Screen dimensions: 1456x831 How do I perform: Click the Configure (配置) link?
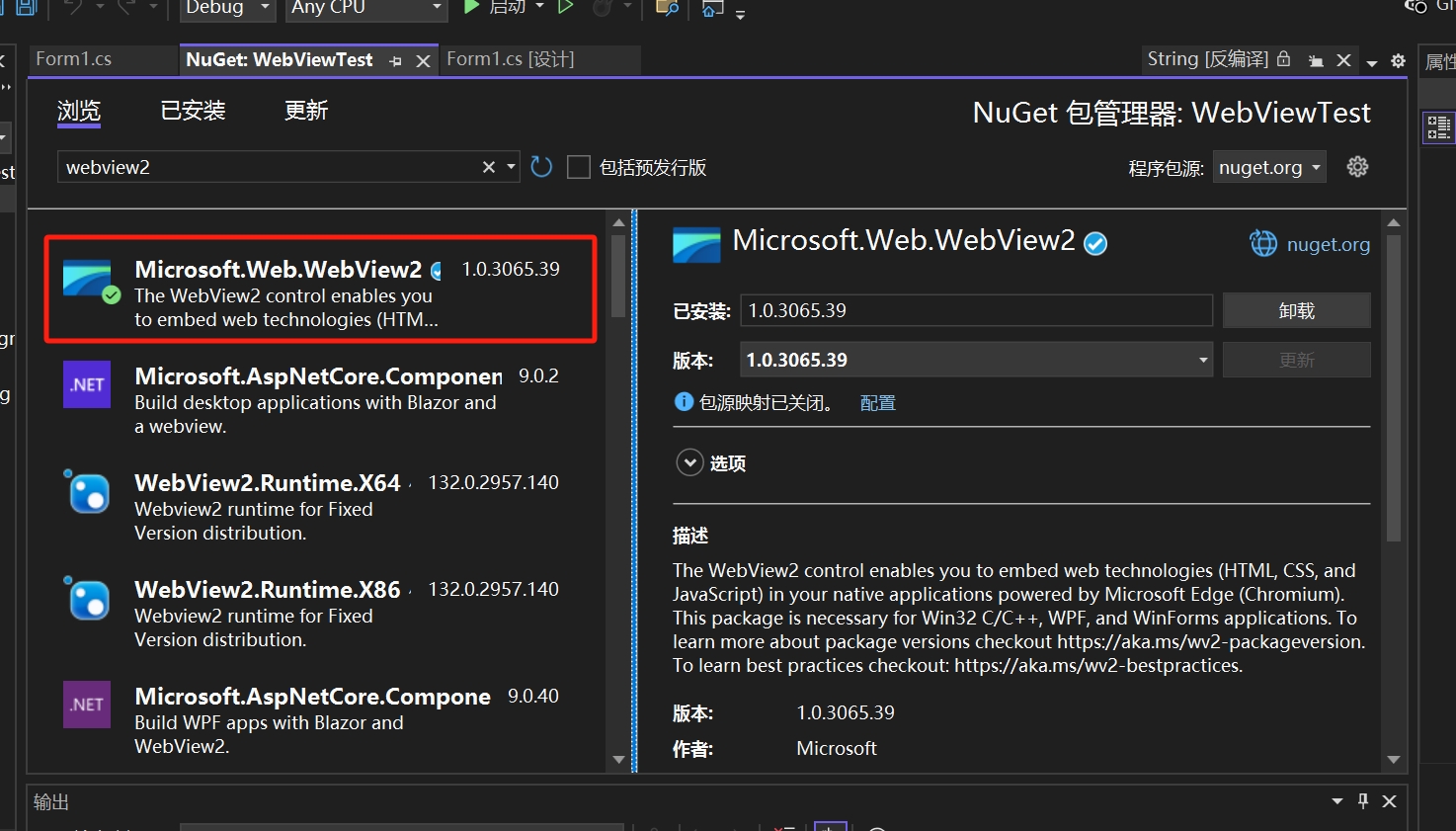tap(878, 403)
